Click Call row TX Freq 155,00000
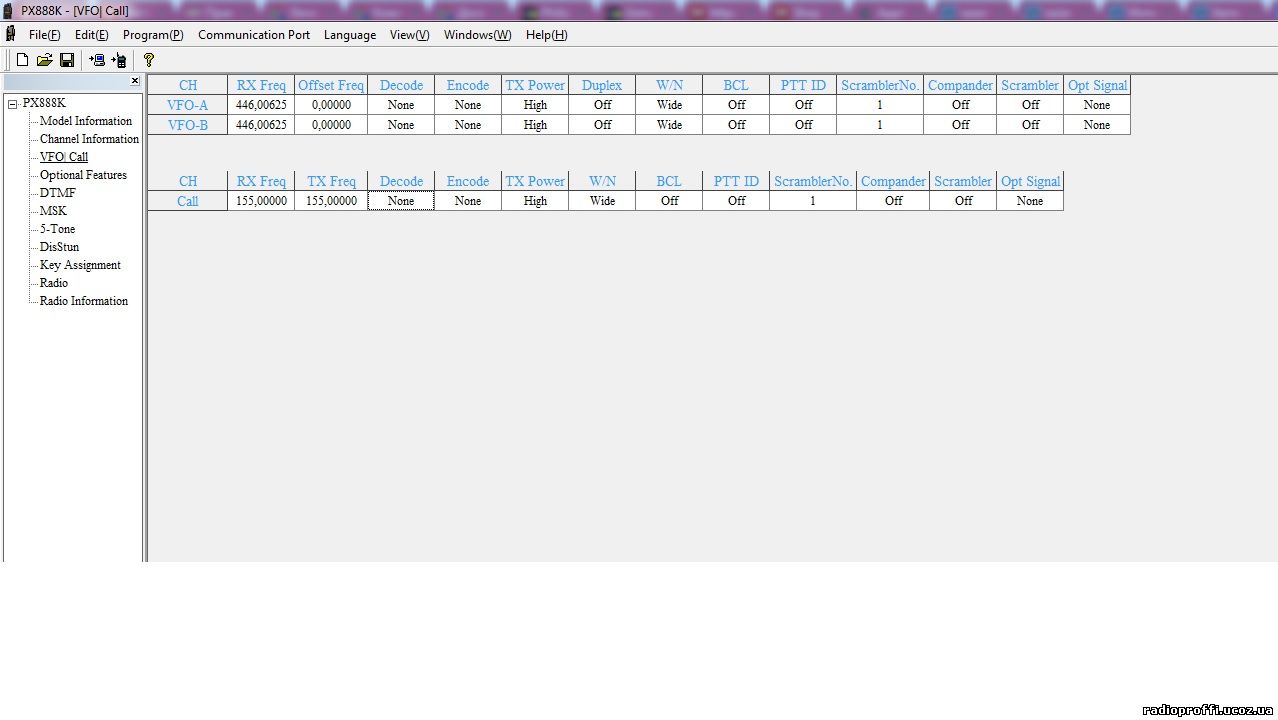Image resolution: width=1278 pixels, height=720 pixels. pos(331,201)
